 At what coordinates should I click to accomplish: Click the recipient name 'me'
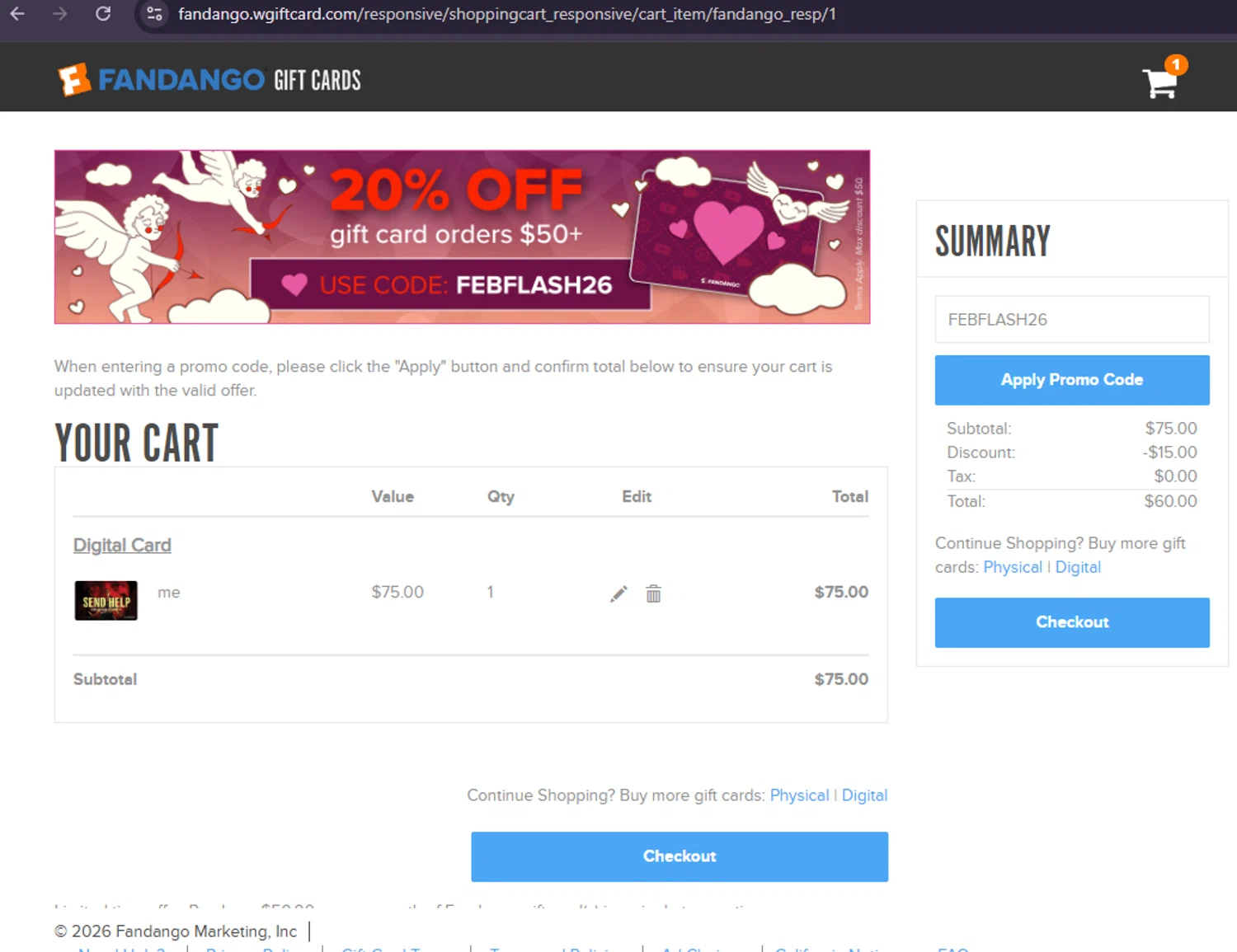pos(168,592)
